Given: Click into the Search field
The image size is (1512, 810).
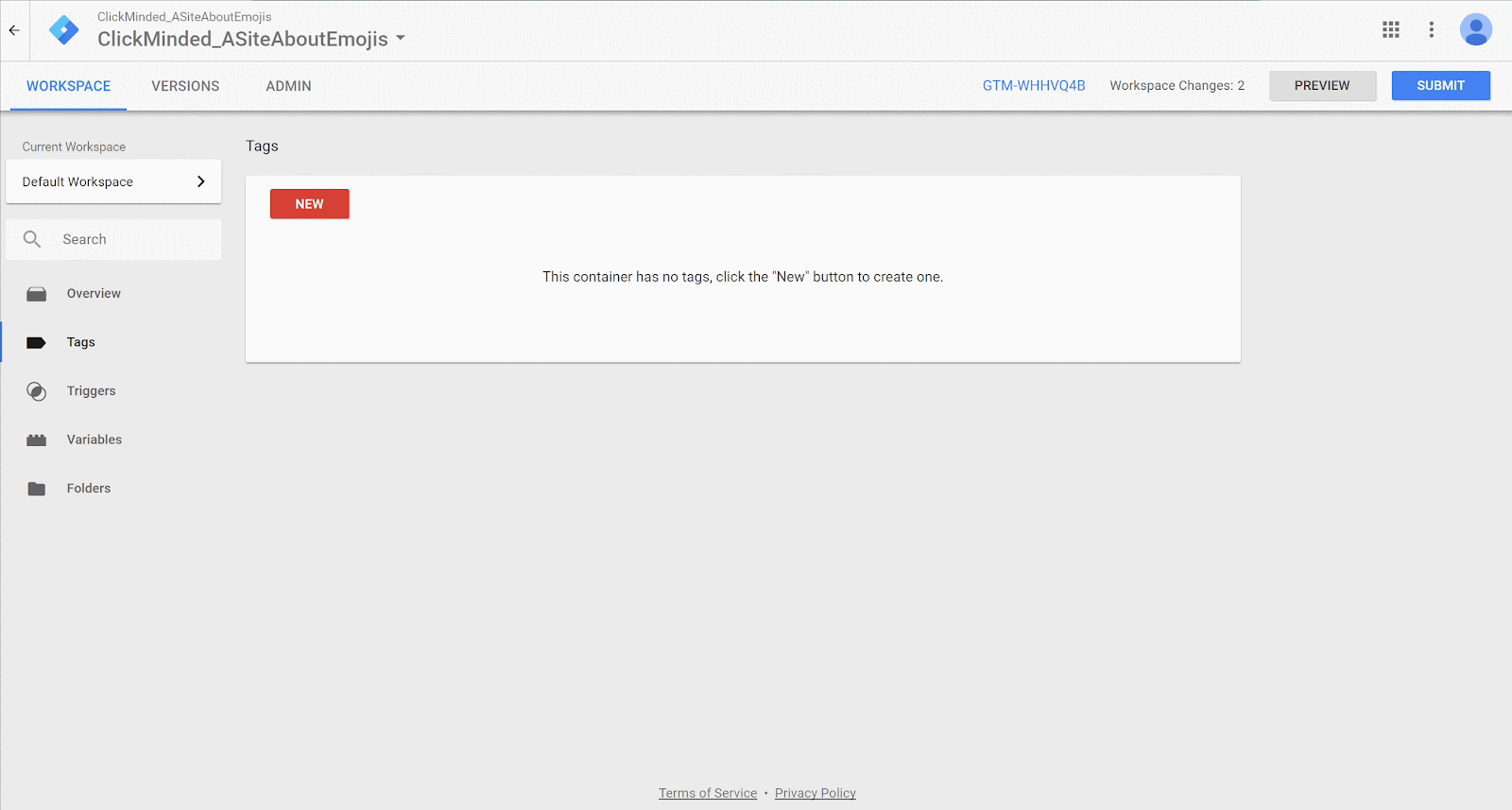Looking at the screenshot, I should point(132,240).
